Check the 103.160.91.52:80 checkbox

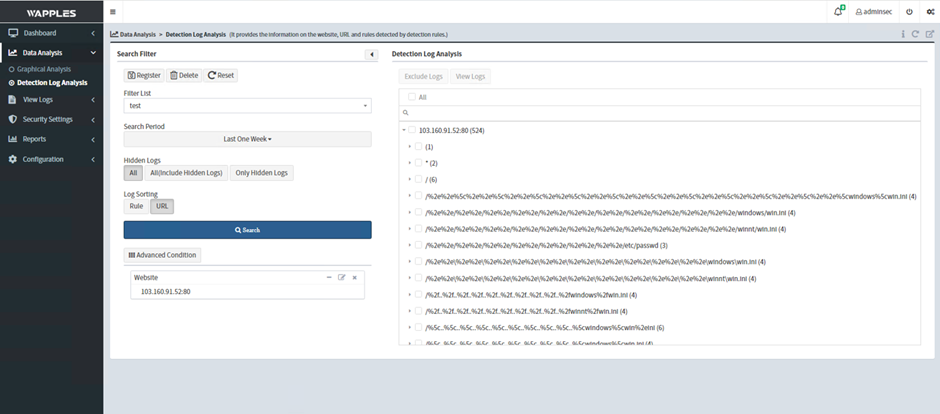410,130
